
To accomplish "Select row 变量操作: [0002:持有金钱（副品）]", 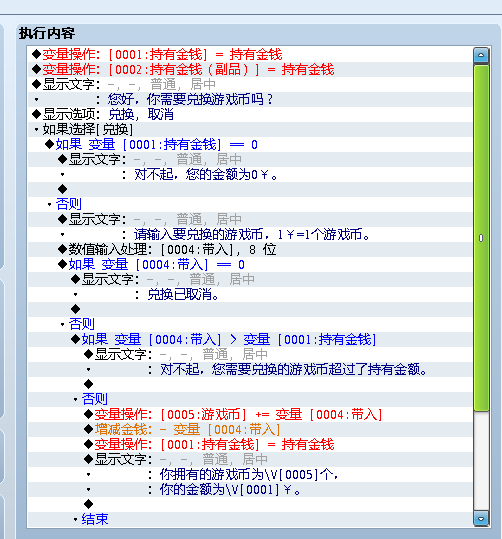I will 250,69.
